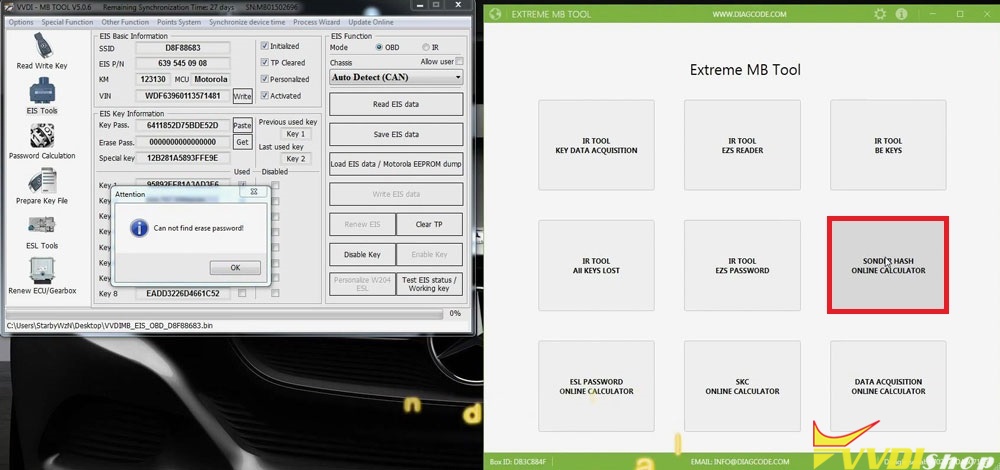
Task: Click Paste button next to Key Pass
Action: click(242, 125)
